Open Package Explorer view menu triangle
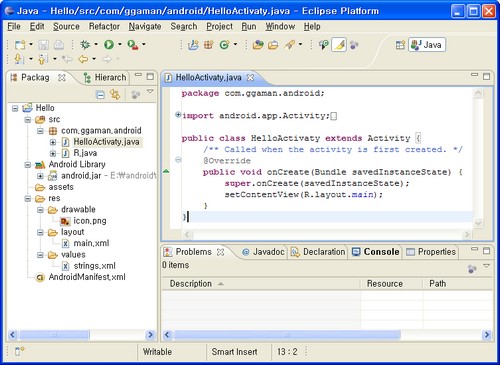 click(150, 91)
